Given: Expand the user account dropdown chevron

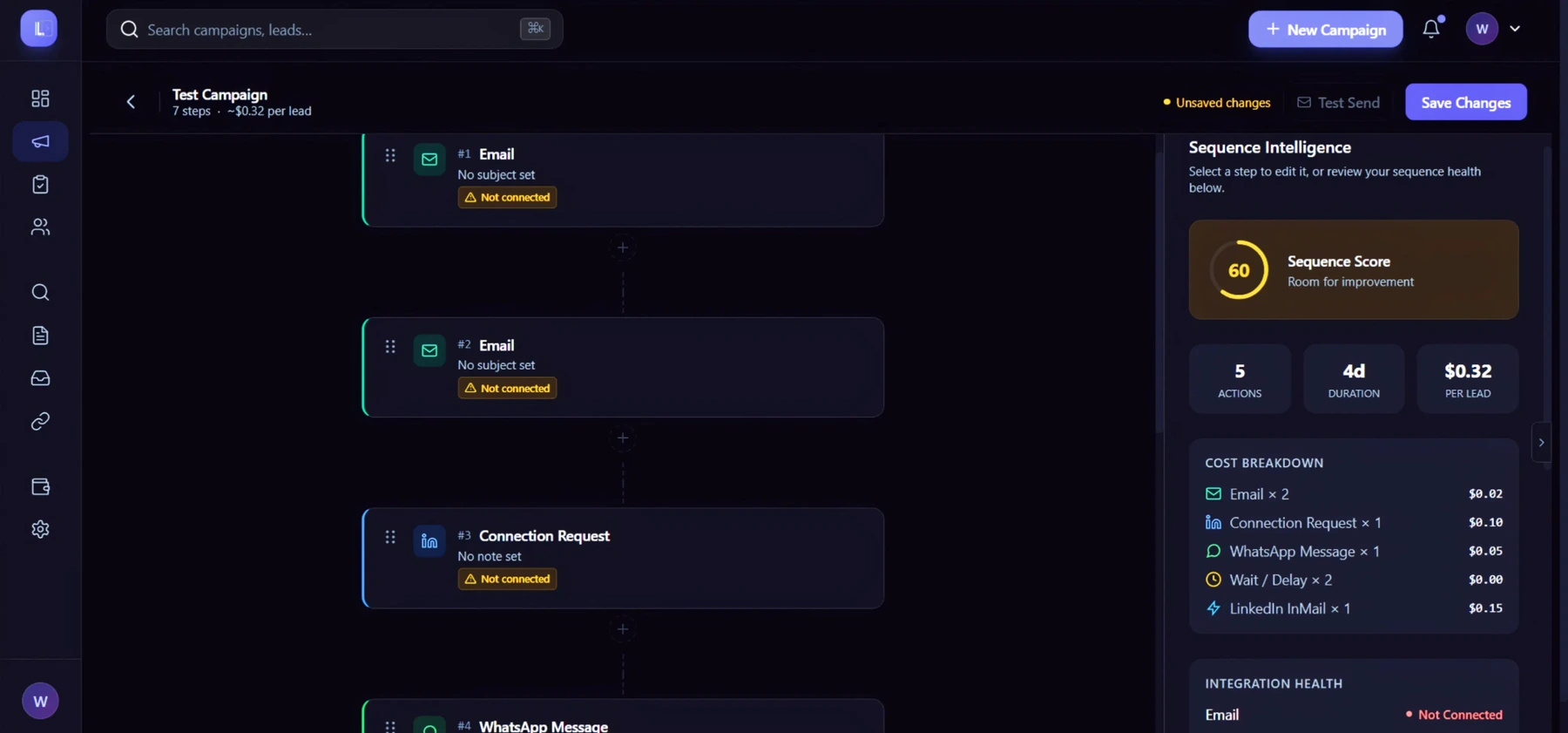Looking at the screenshot, I should pyautogui.click(x=1515, y=29).
